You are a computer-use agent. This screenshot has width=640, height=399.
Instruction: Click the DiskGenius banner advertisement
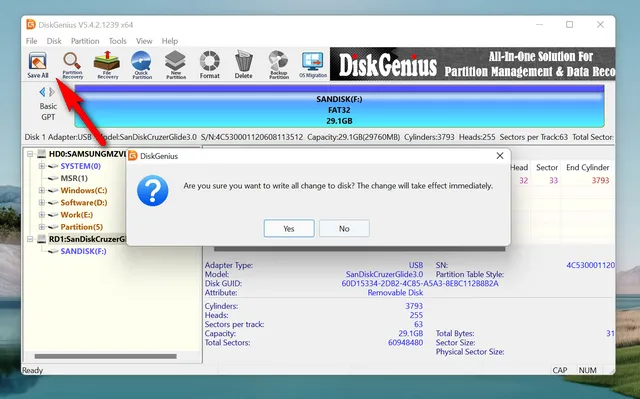click(x=472, y=64)
